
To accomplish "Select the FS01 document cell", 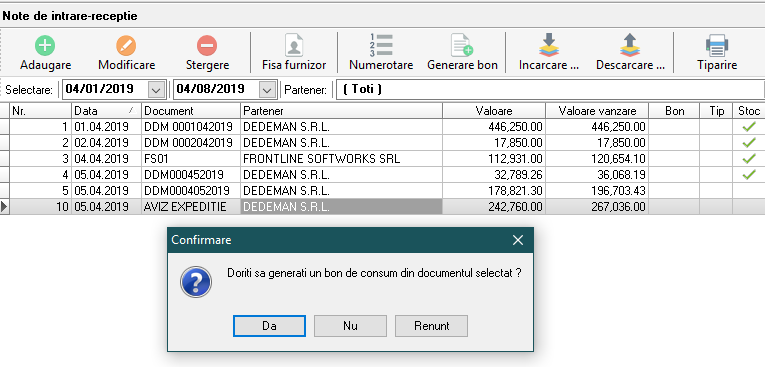I will click(x=191, y=159).
